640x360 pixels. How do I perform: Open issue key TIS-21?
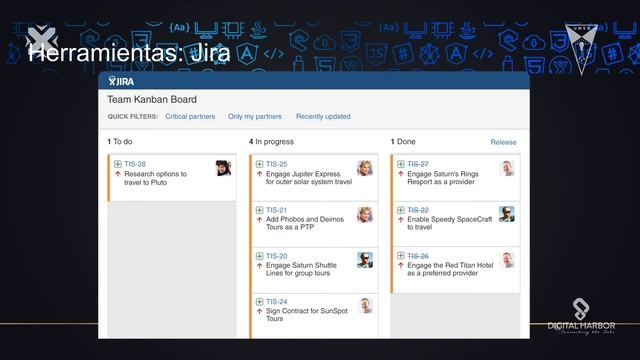tap(276, 210)
